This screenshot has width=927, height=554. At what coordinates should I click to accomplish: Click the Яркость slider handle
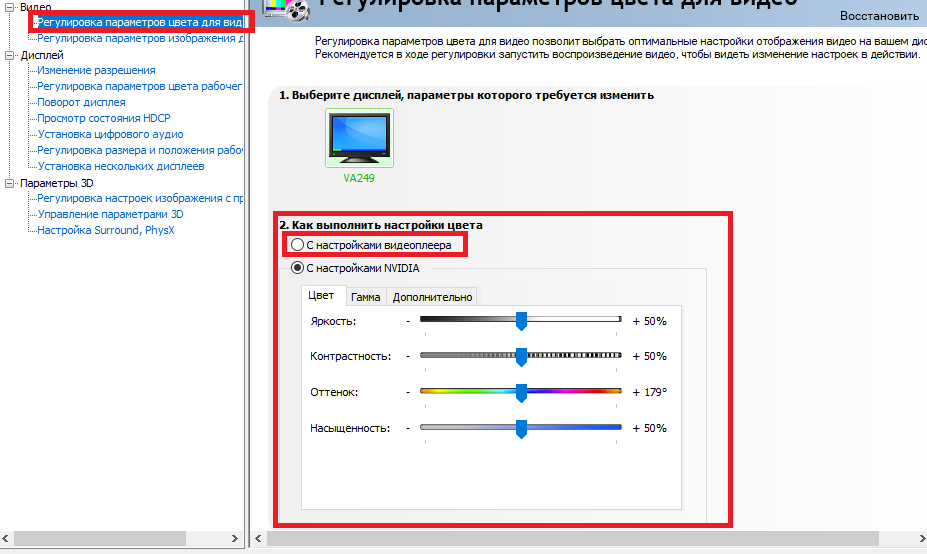click(x=521, y=321)
